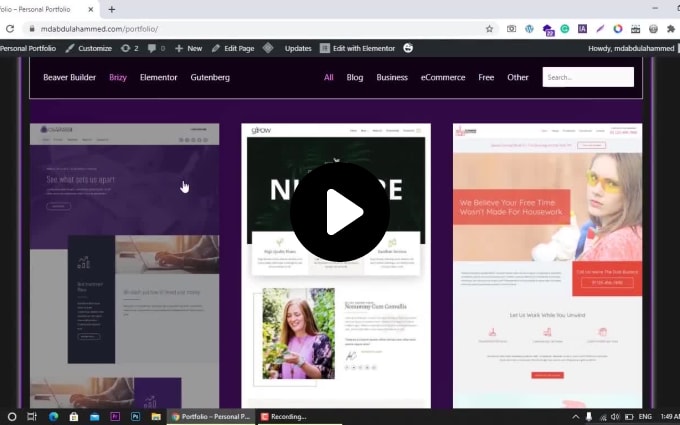This screenshot has height=425, width=680.
Task: Open Edit with Elementor
Action: (359, 48)
